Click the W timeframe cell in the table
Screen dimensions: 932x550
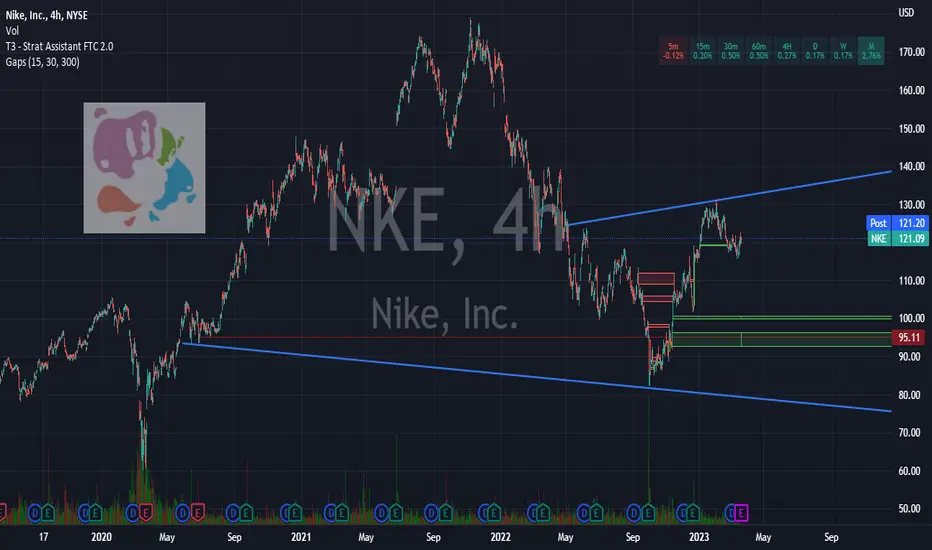843,51
